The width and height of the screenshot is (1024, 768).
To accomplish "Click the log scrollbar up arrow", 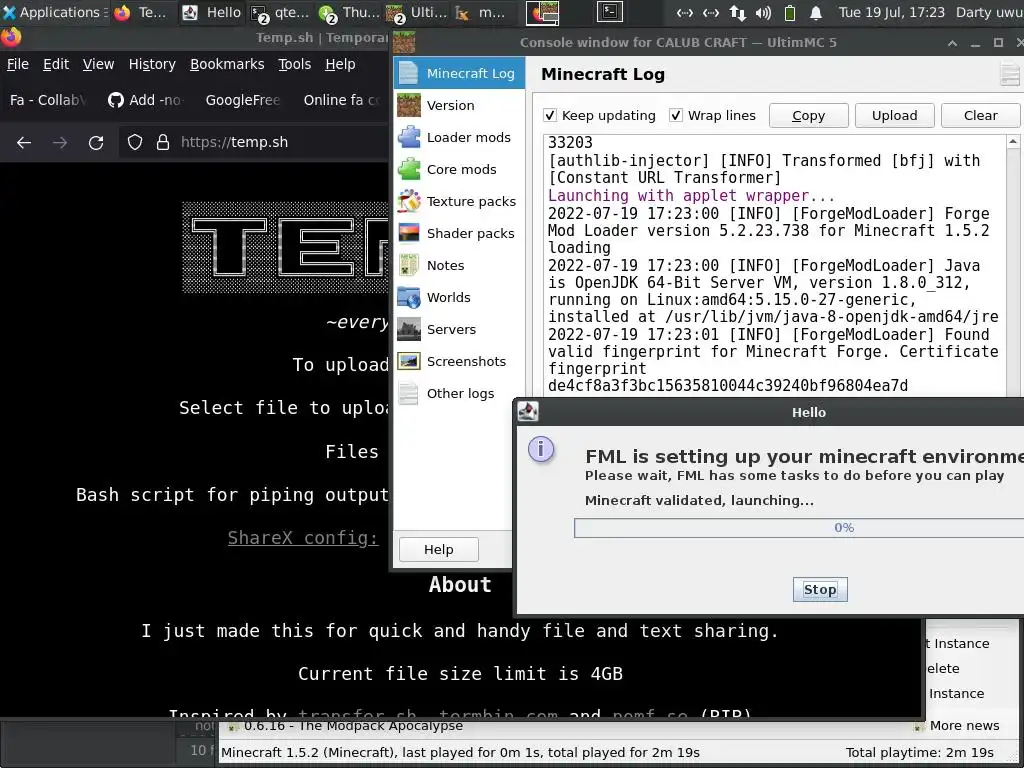I will pyautogui.click(x=1013, y=142).
